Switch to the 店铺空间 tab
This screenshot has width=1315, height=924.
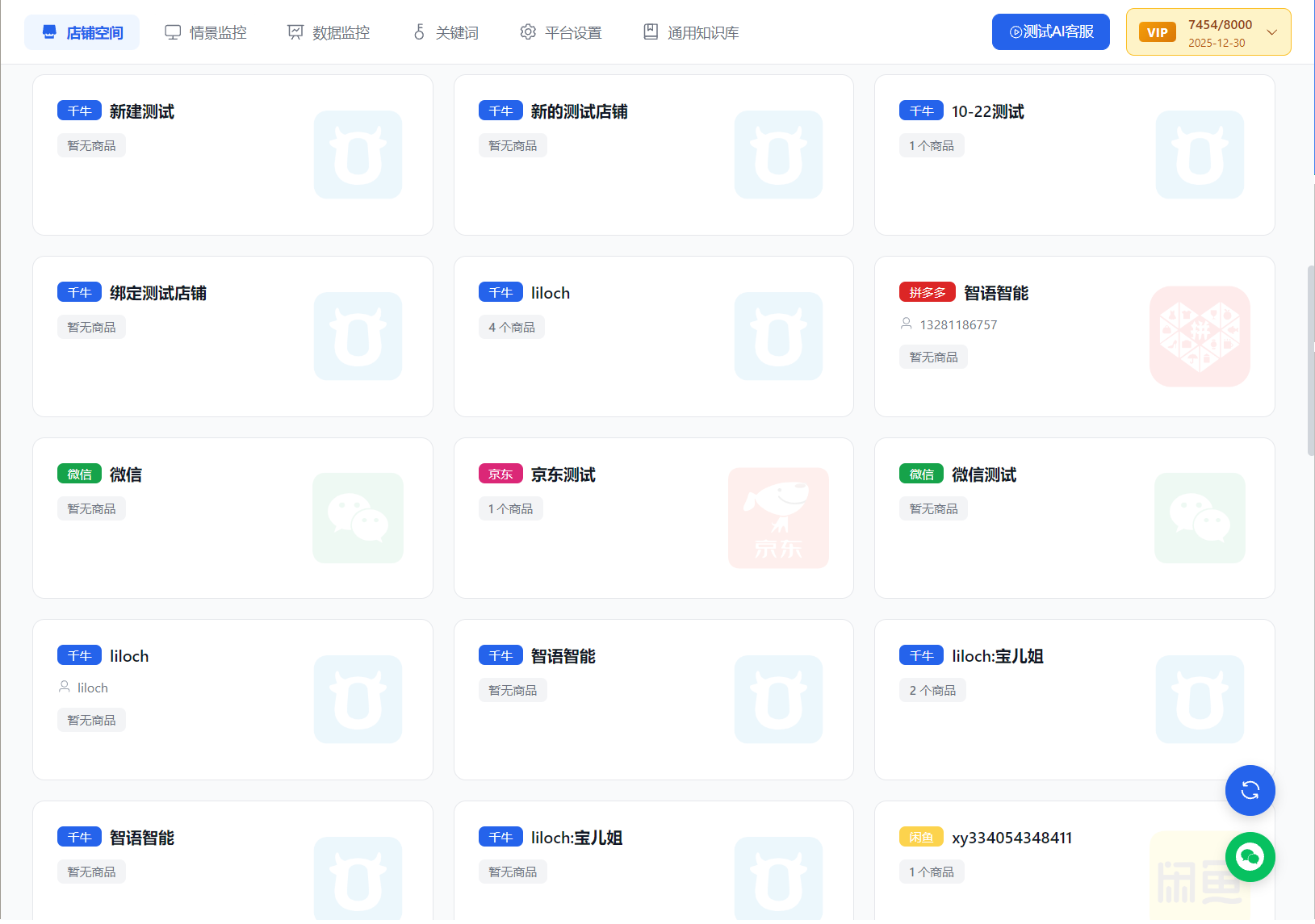click(x=82, y=32)
